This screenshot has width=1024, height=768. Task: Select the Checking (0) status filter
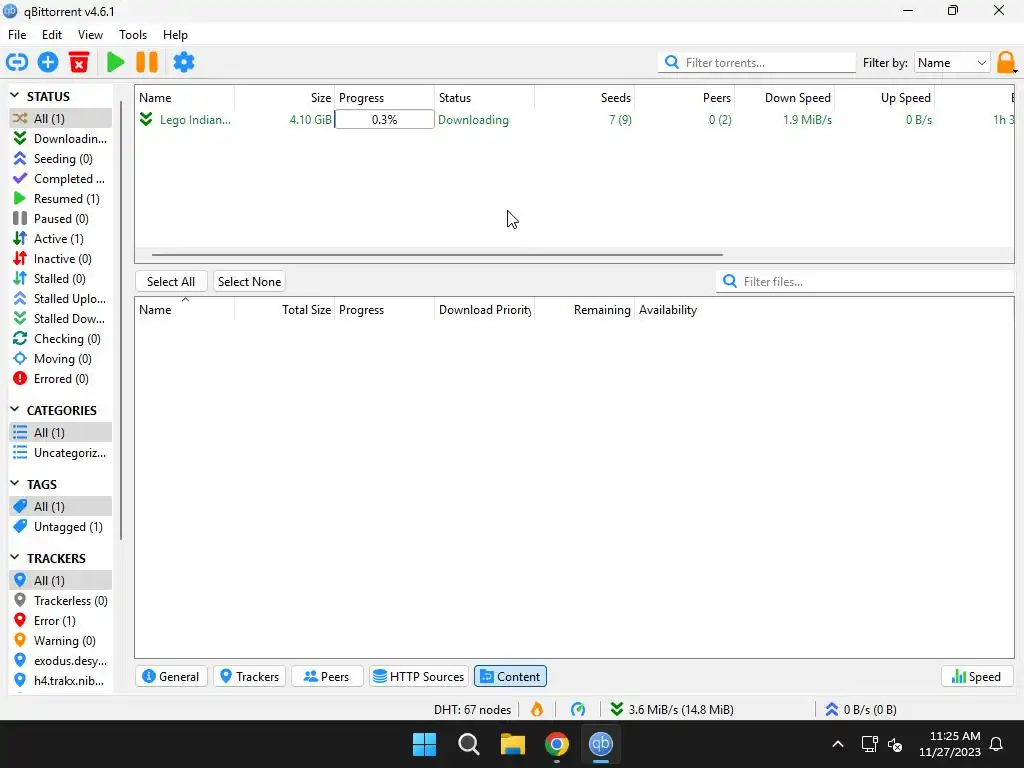(61, 339)
